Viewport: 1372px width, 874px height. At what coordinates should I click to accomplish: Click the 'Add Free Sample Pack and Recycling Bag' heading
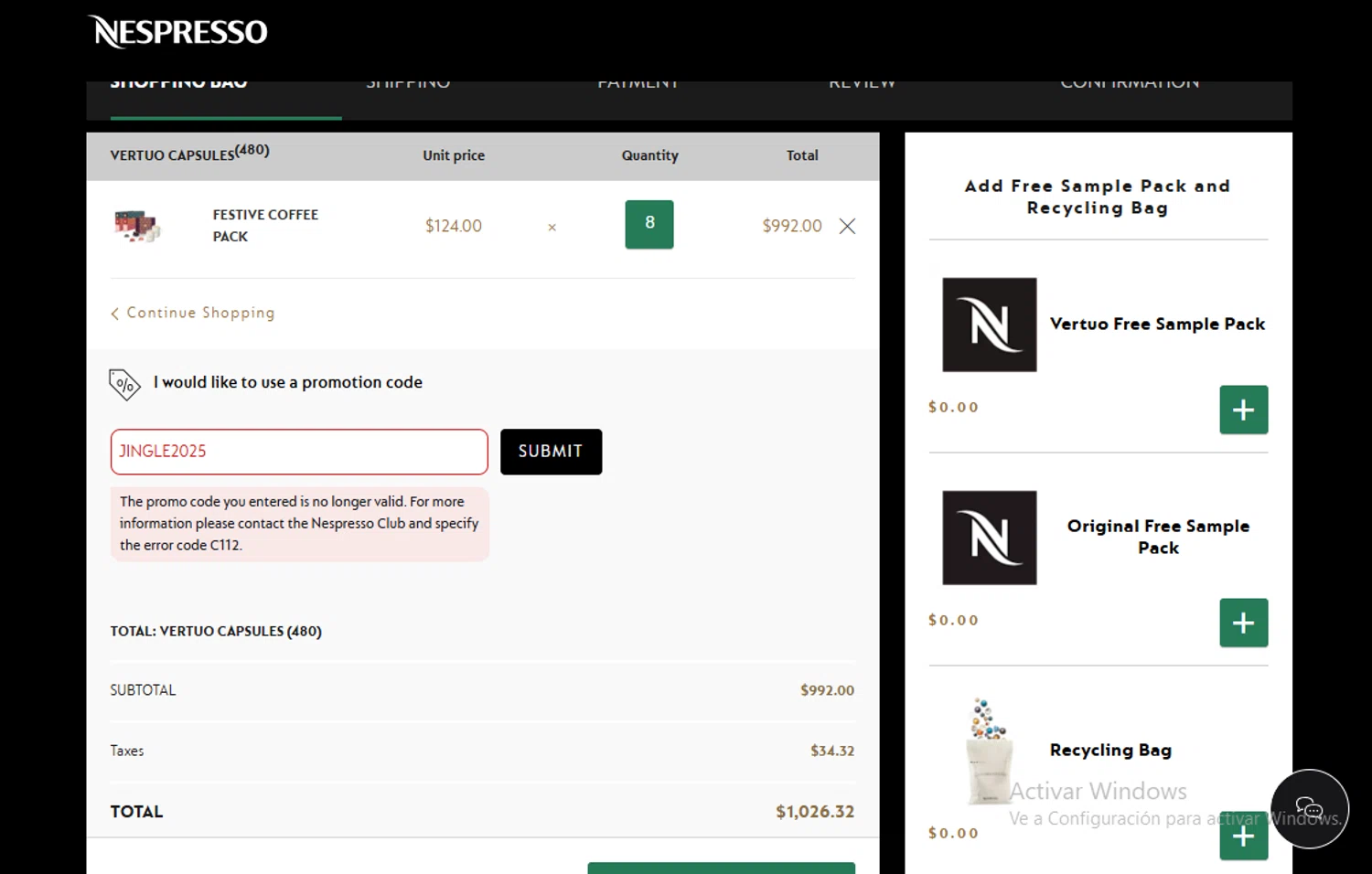pos(1098,197)
